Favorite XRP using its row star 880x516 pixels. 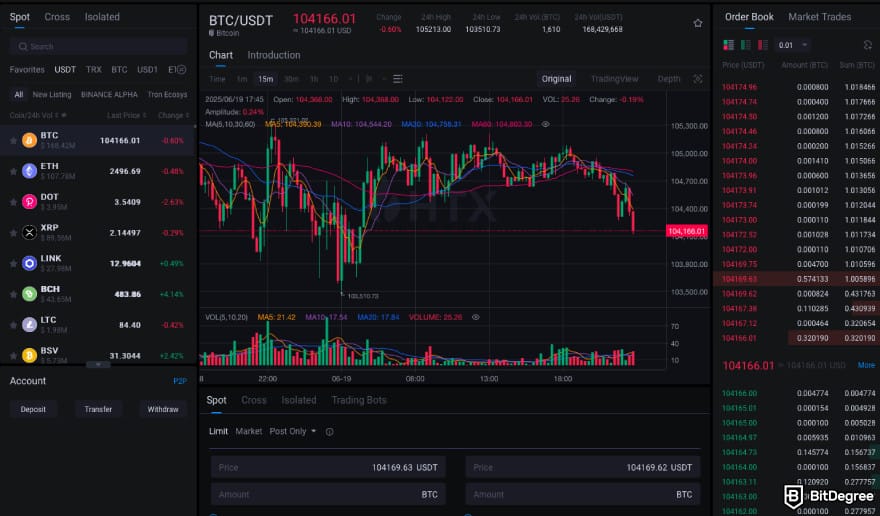pos(13,232)
